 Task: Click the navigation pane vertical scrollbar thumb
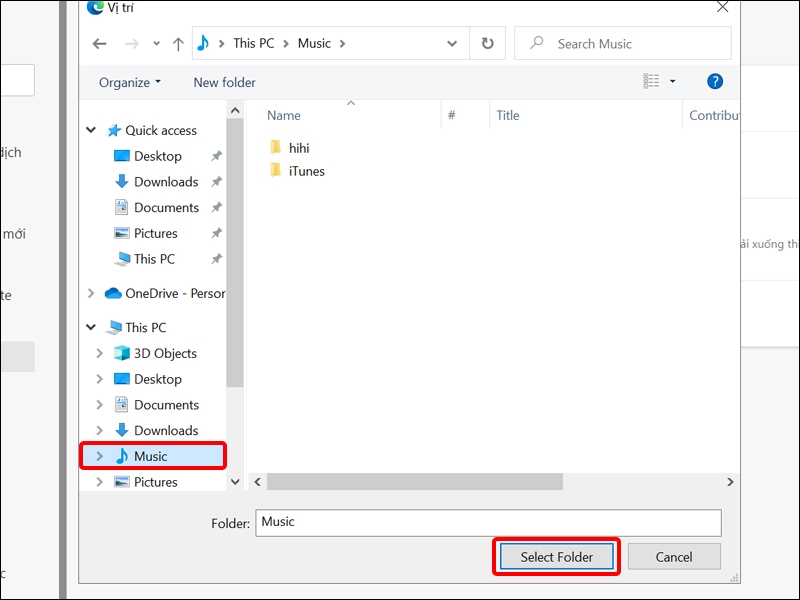[x=235, y=253]
